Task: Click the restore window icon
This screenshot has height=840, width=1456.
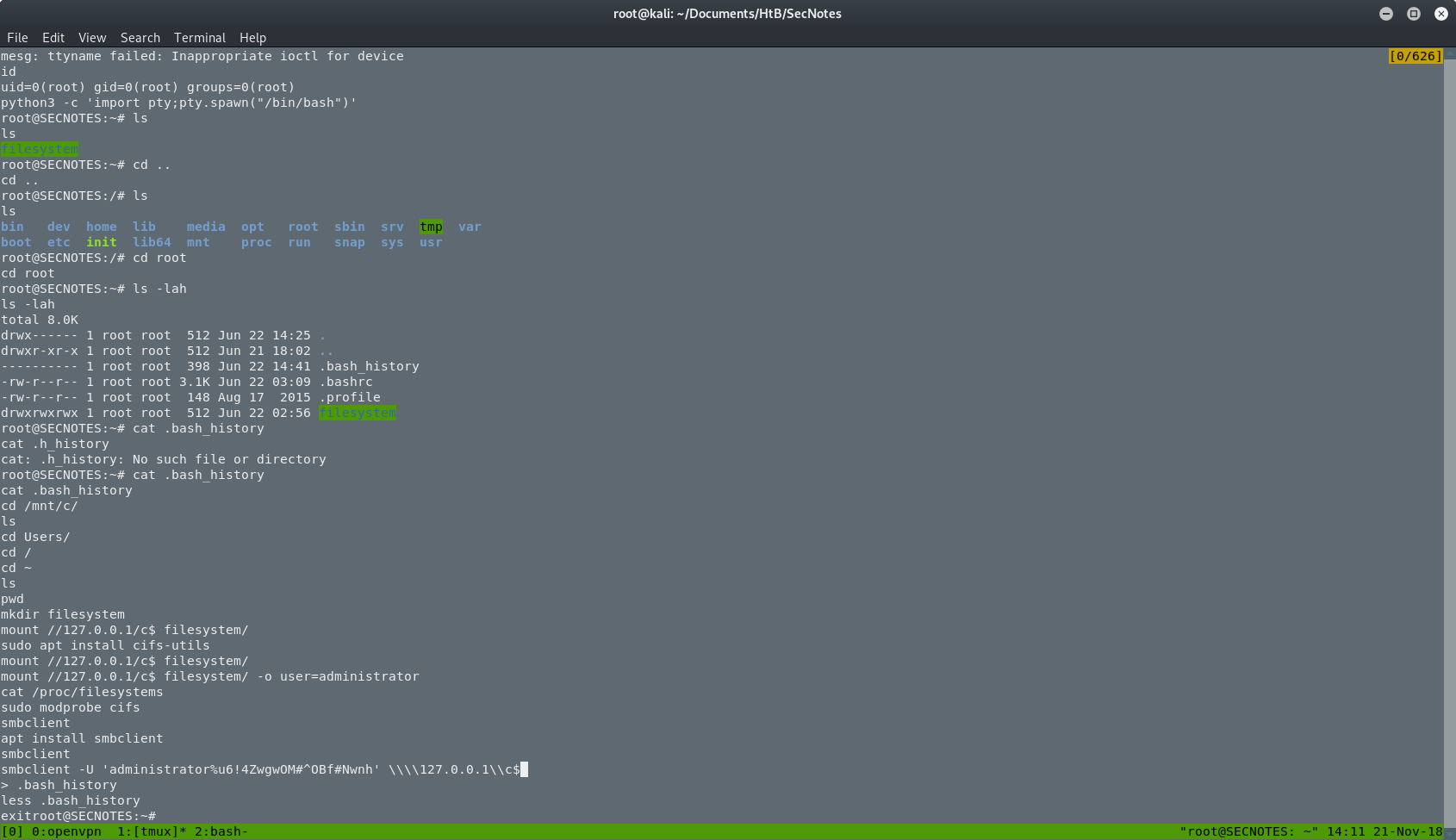Action: (x=1413, y=14)
